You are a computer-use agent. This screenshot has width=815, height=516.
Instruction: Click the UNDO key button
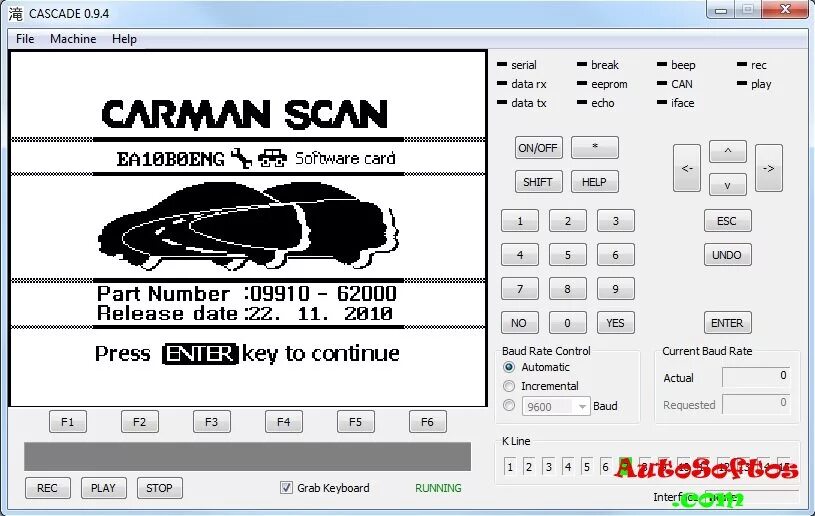(x=728, y=255)
